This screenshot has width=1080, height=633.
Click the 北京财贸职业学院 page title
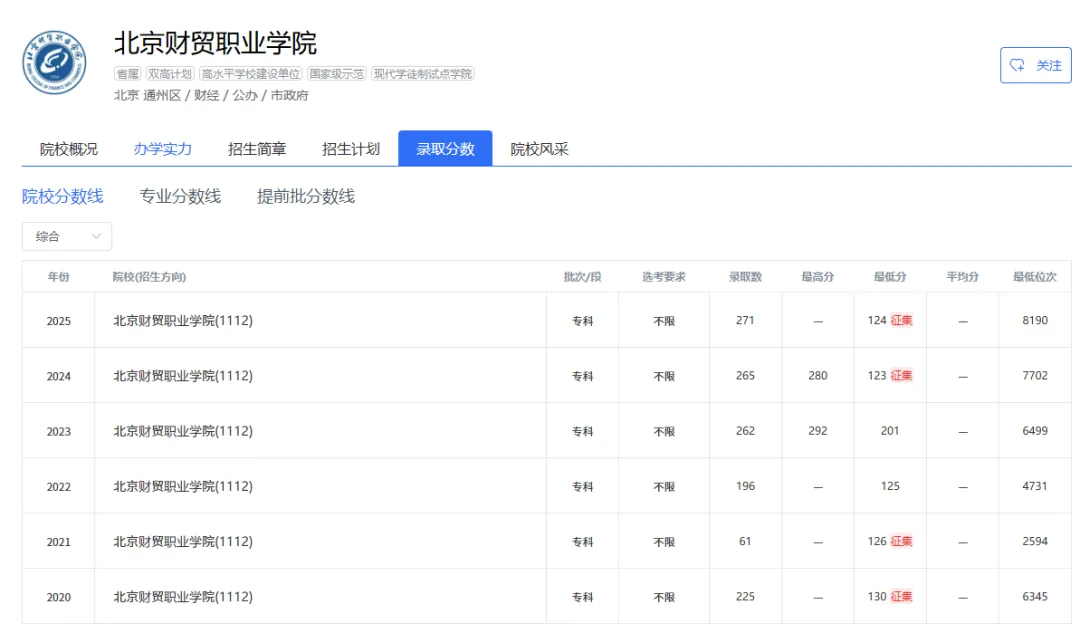click(215, 43)
